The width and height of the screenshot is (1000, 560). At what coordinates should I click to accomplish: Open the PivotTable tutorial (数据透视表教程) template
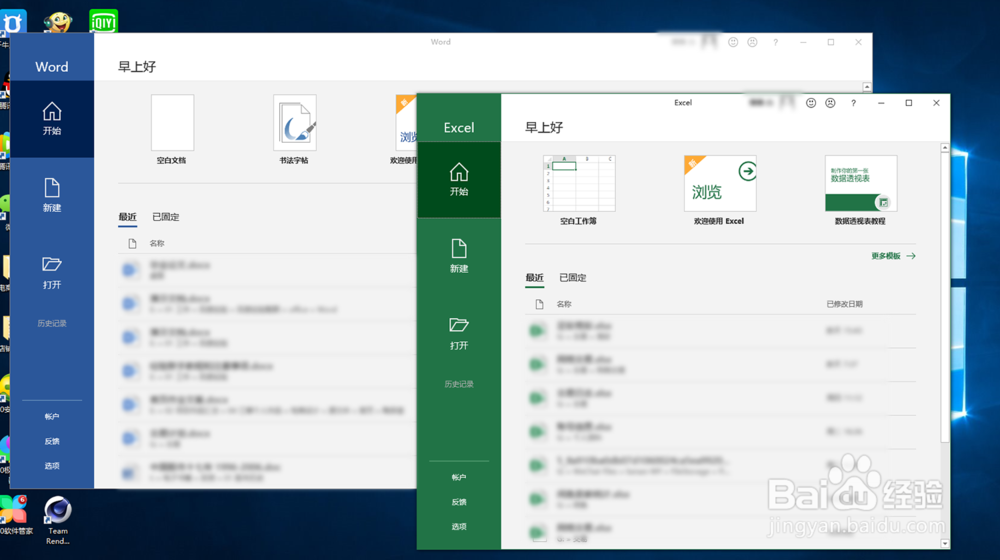(860, 190)
